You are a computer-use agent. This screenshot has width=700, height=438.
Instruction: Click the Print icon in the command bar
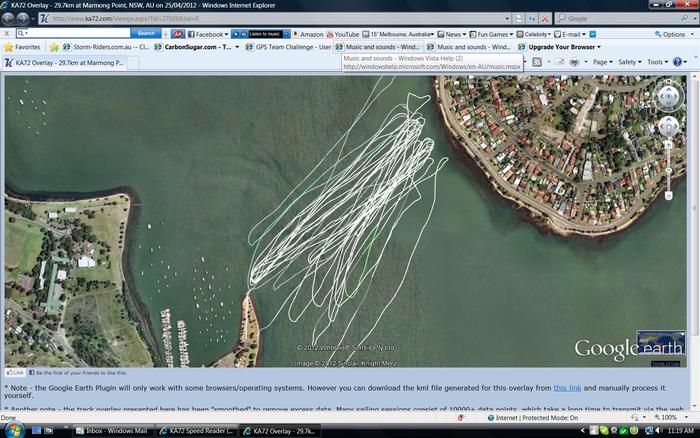tap(574, 62)
